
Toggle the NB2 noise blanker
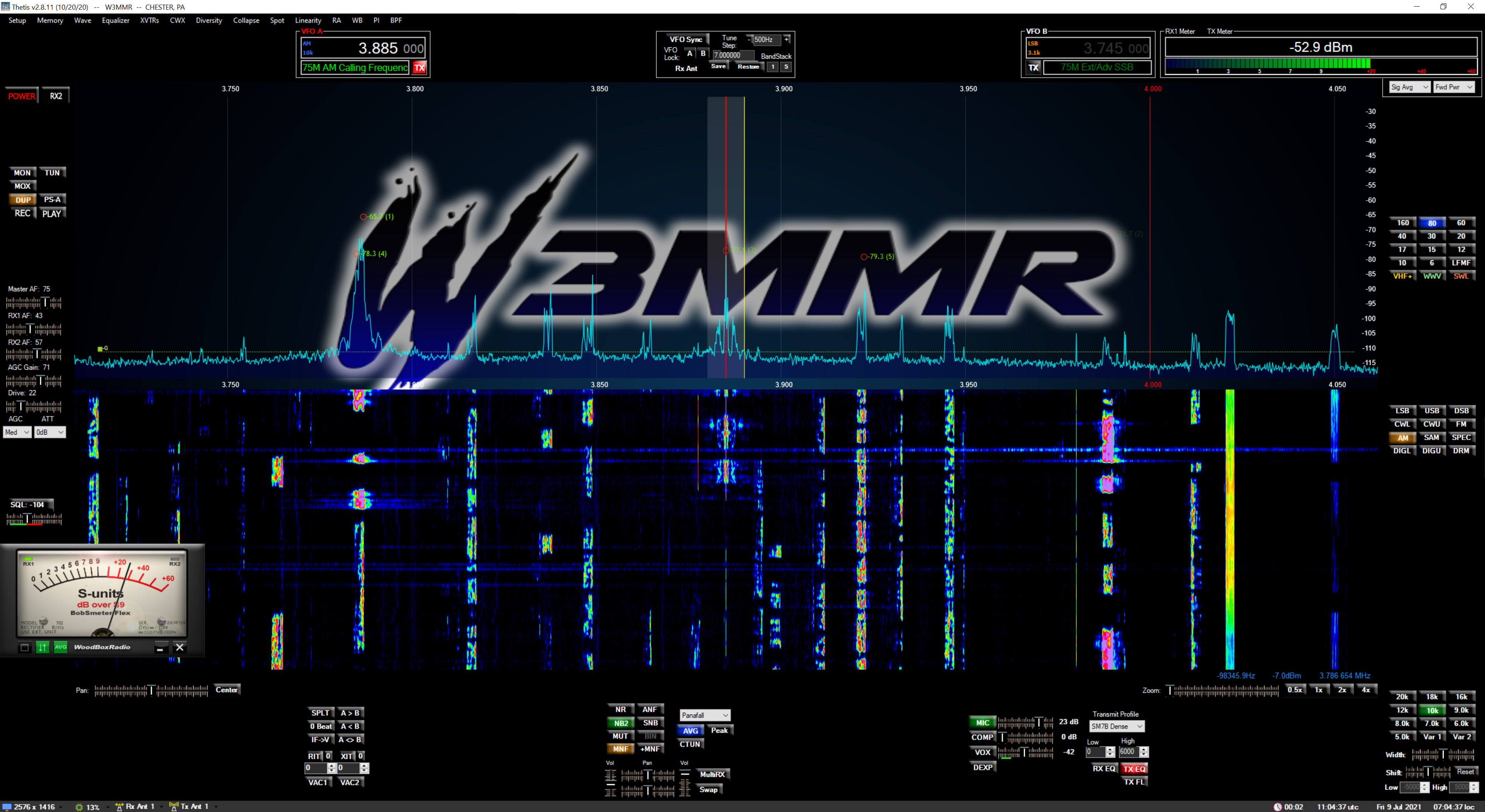[x=620, y=723]
